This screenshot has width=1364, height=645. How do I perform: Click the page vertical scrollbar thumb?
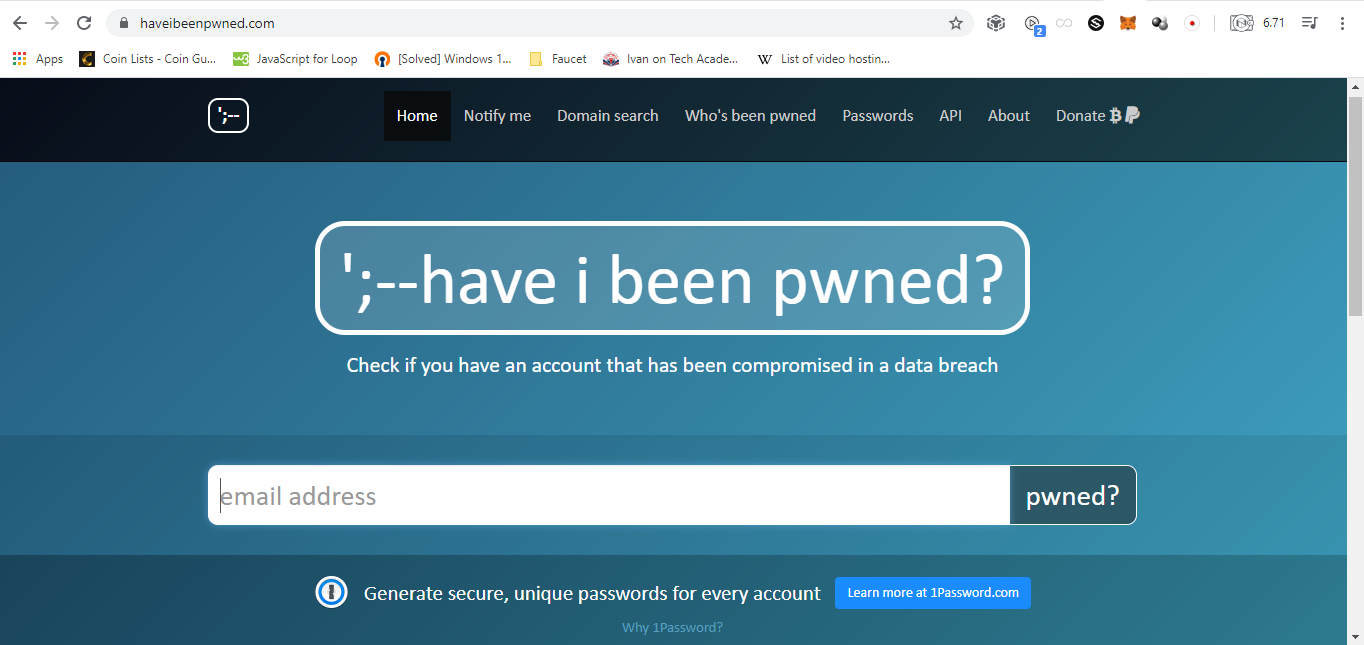click(x=1355, y=206)
